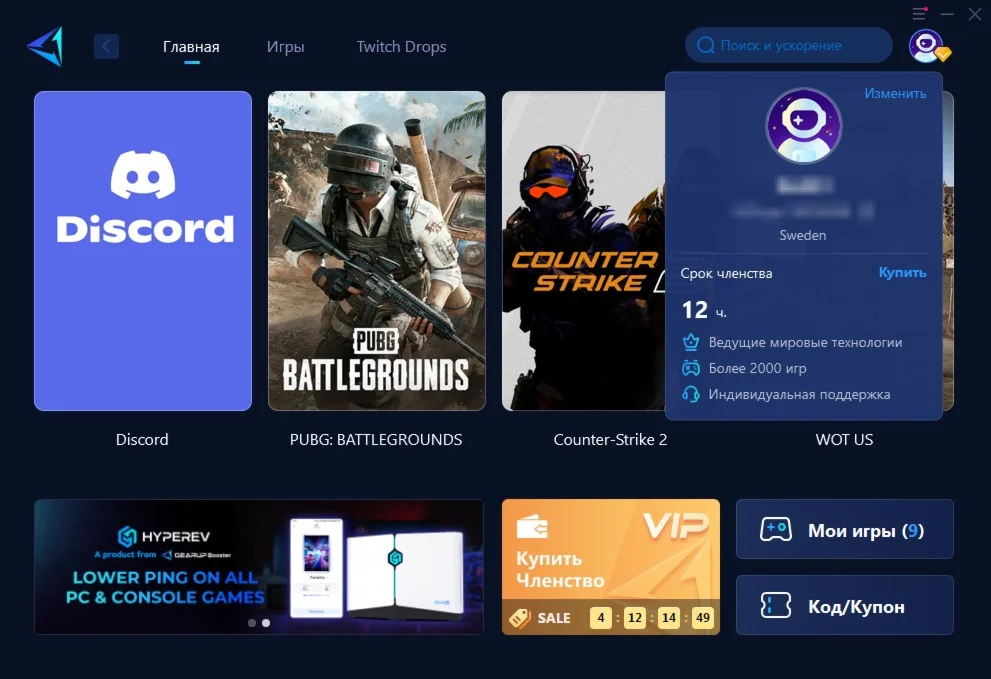Open the Discord card
This screenshot has height=679, width=991.
(x=143, y=251)
